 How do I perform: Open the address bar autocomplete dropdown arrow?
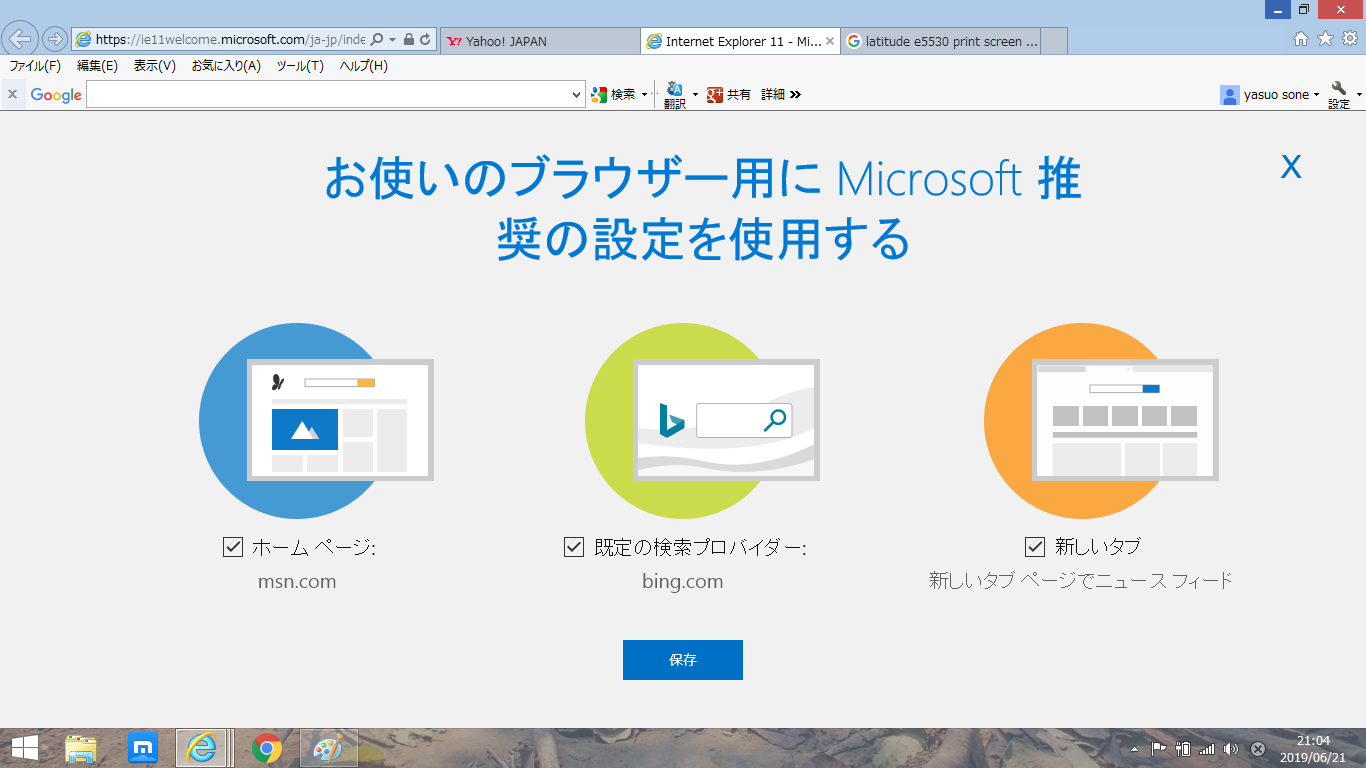point(393,40)
